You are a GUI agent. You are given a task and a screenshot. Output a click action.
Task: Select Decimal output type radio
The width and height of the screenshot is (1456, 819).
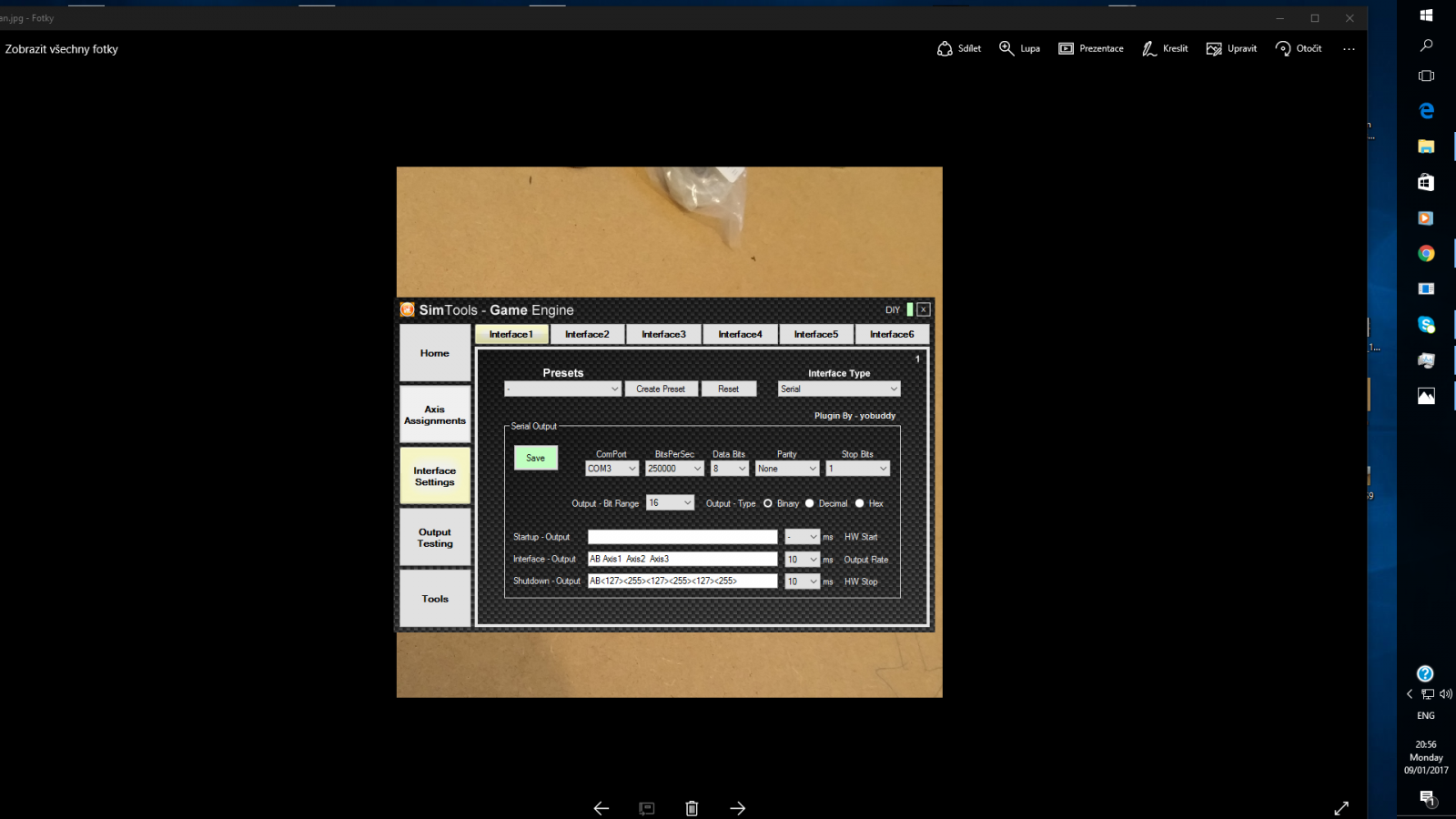[809, 503]
